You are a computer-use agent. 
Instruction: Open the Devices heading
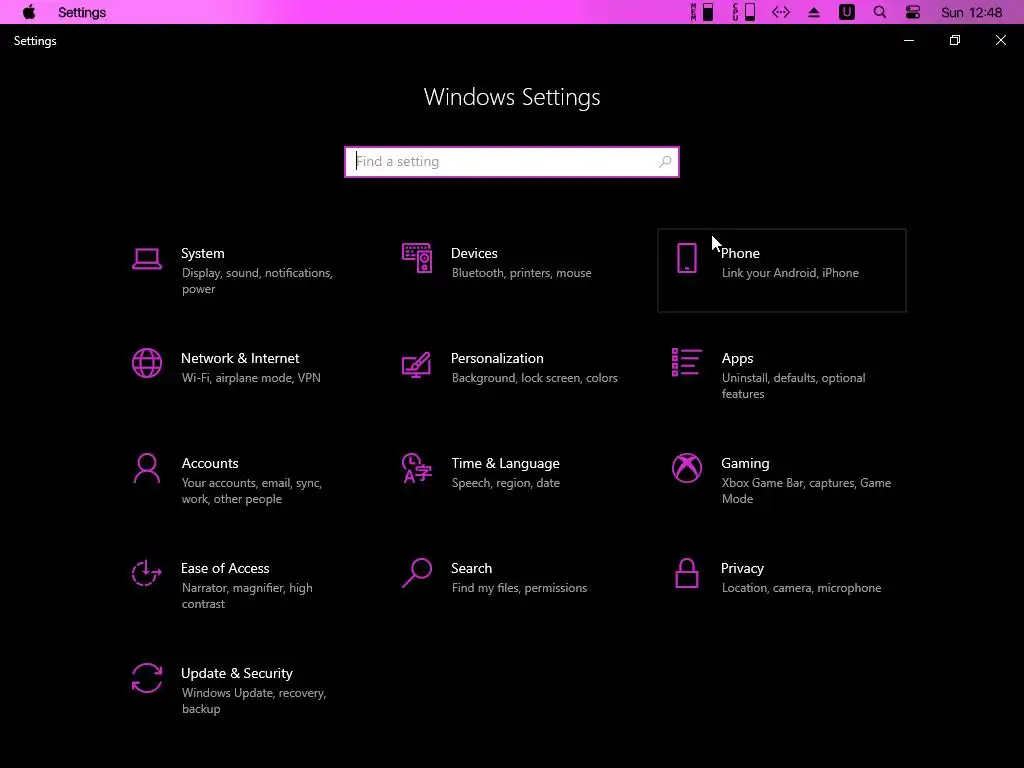click(x=474, y=253)
